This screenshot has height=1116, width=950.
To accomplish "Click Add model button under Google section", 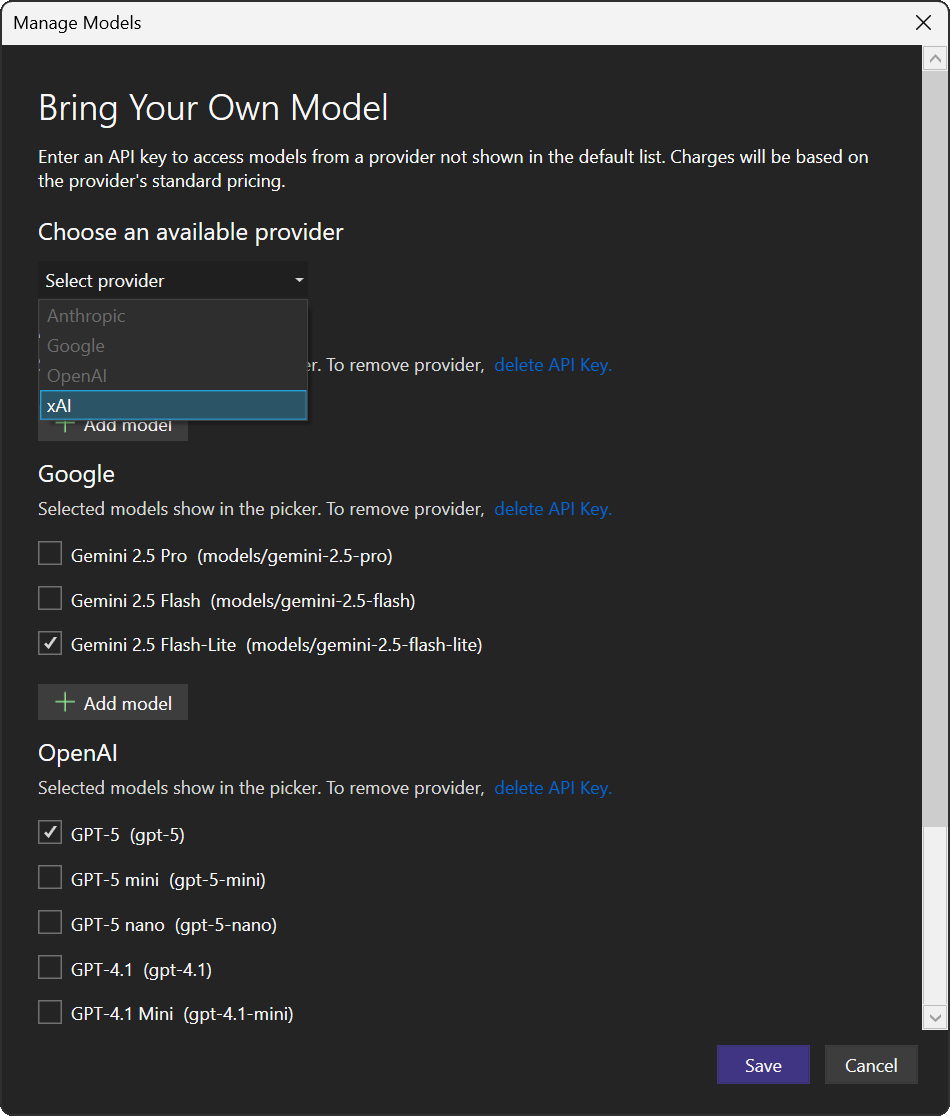I will (113, 702).
